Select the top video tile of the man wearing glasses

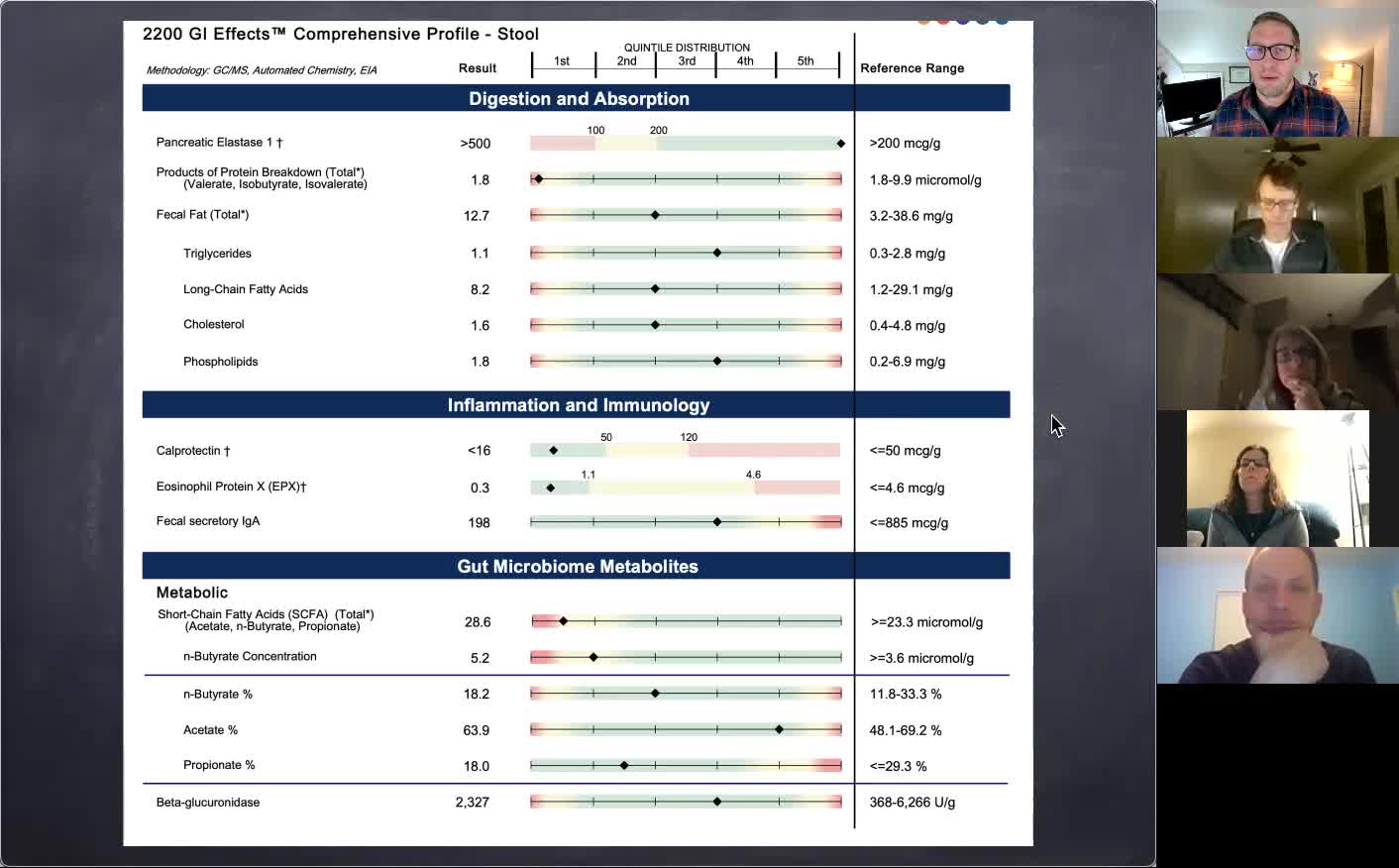(x=1278, y=68)
